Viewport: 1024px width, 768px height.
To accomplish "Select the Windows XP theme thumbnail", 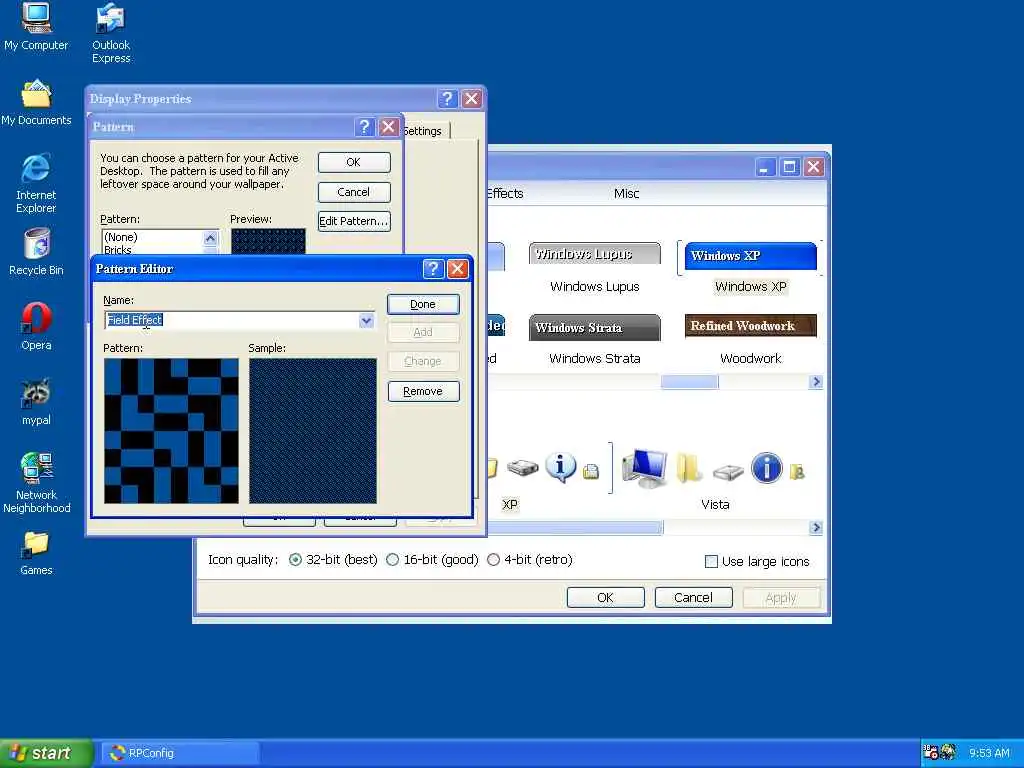I will coord(750,255).
